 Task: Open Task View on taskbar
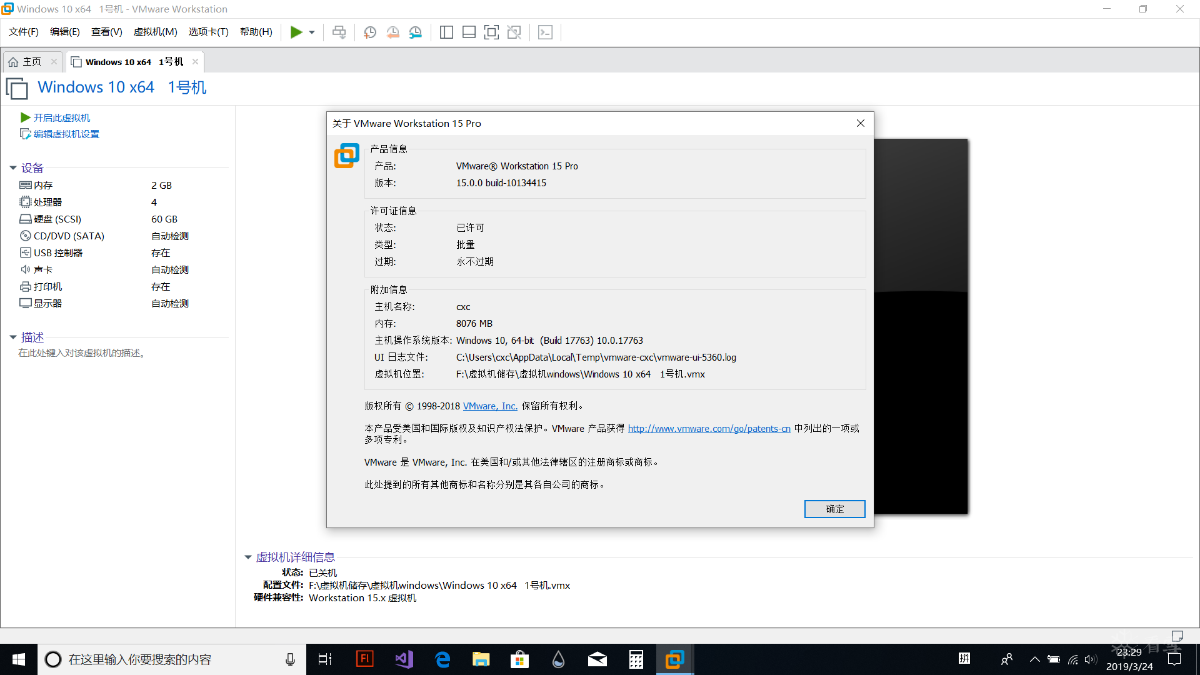(325, 659)
